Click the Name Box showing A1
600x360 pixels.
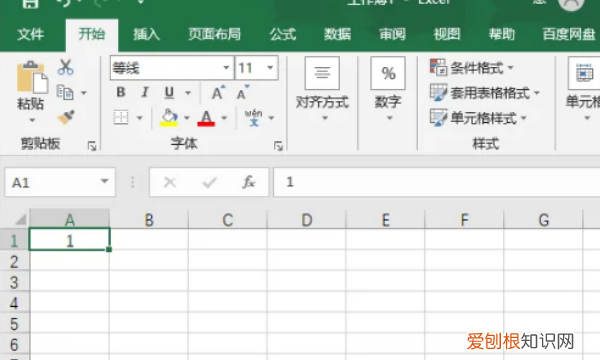[52, 182]
